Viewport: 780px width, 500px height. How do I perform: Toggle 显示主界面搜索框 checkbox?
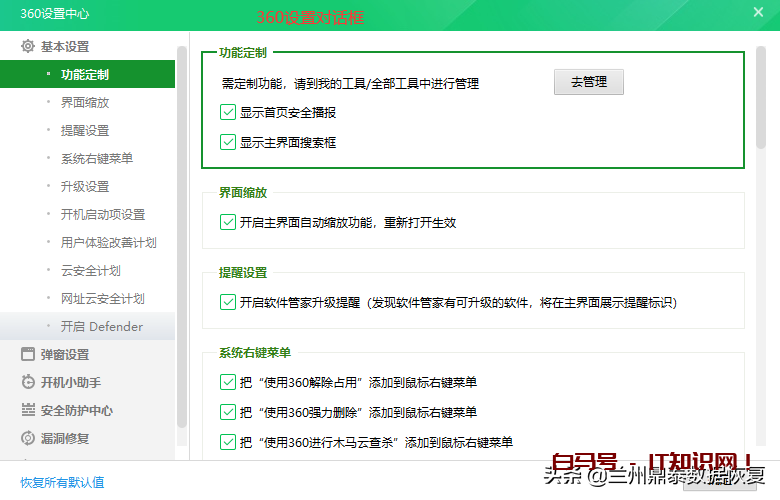228,142
